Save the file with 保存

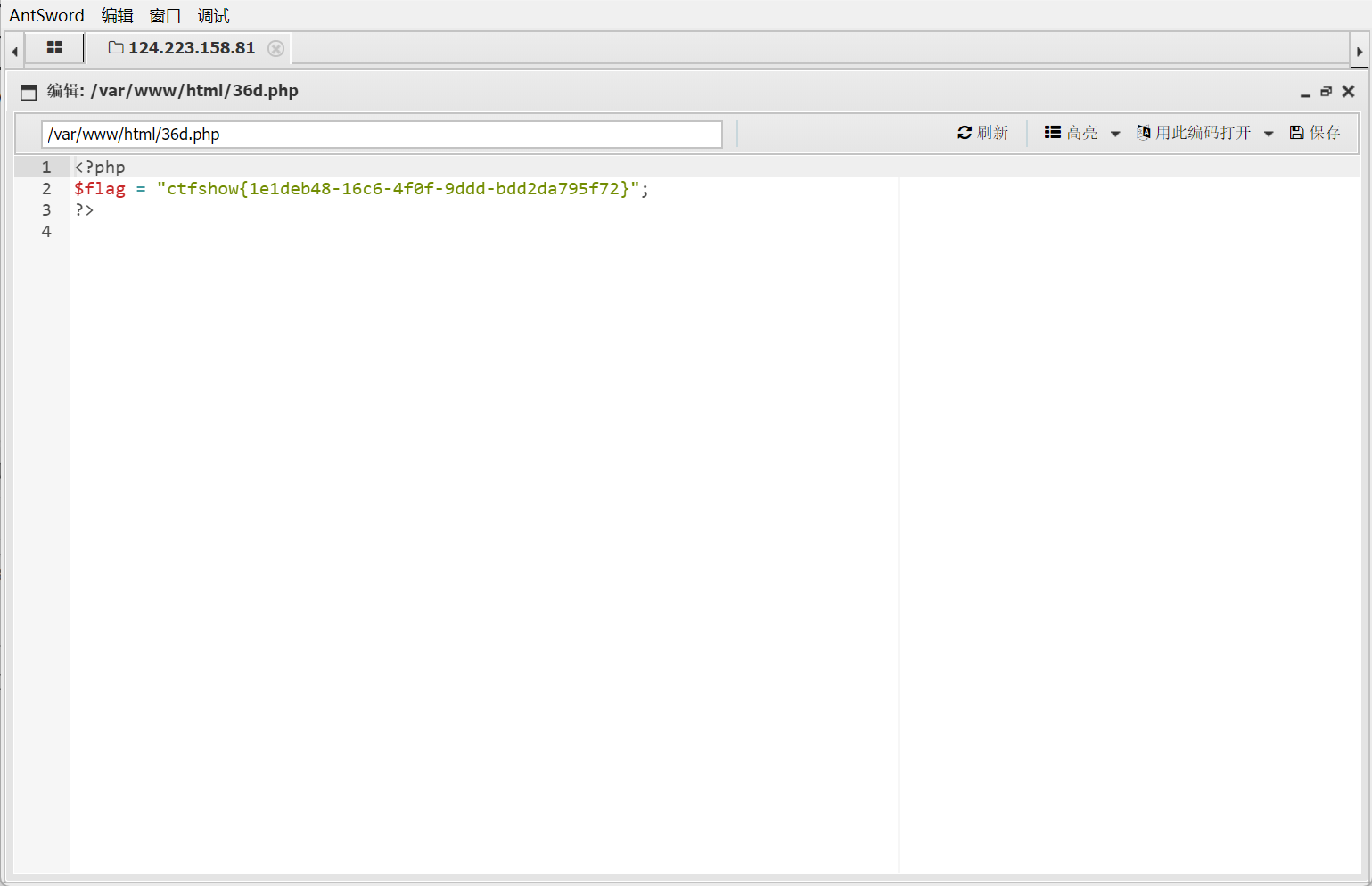click(1315, 133)
